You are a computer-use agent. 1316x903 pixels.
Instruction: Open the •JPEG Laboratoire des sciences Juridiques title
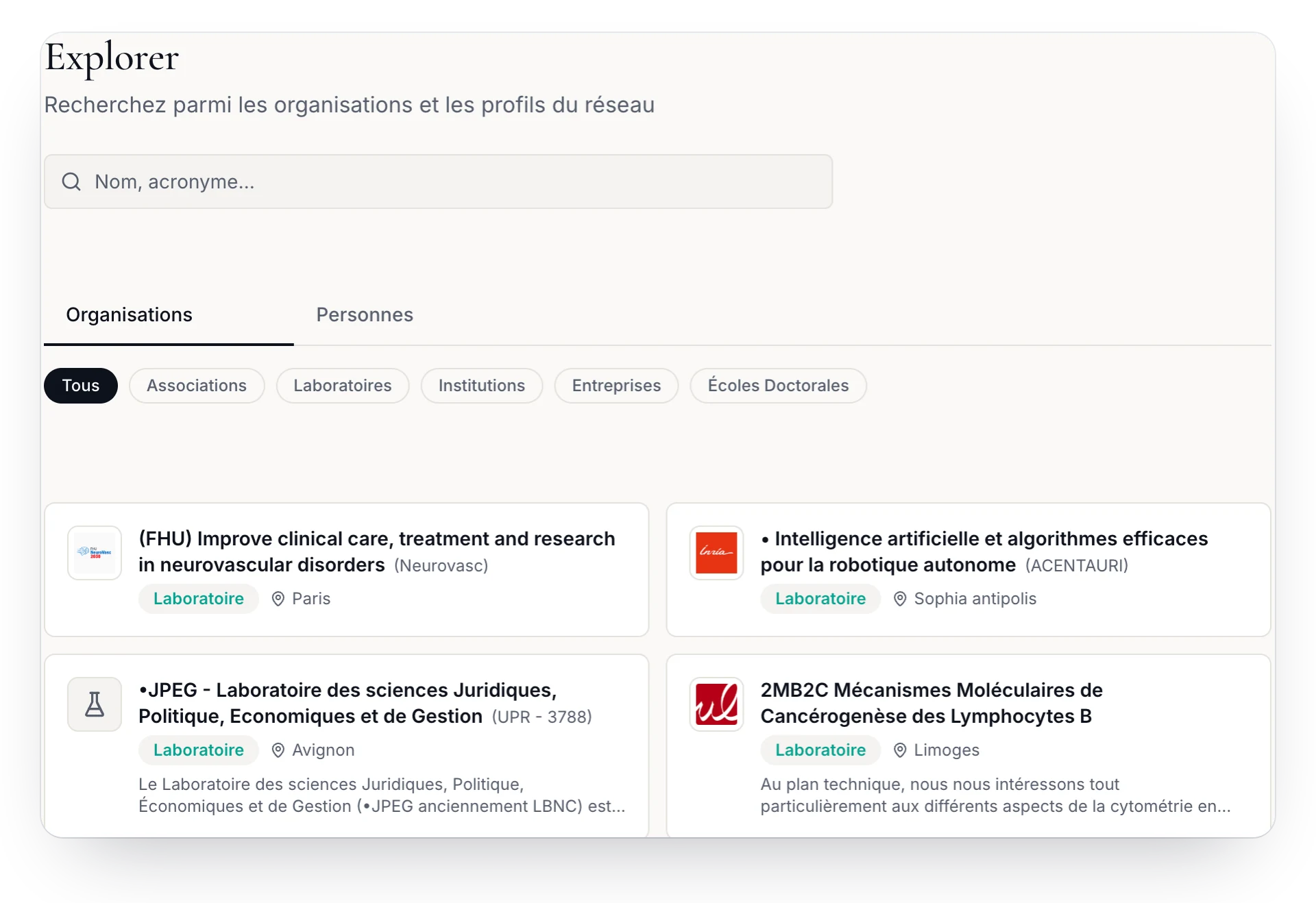tap(348, 703)
